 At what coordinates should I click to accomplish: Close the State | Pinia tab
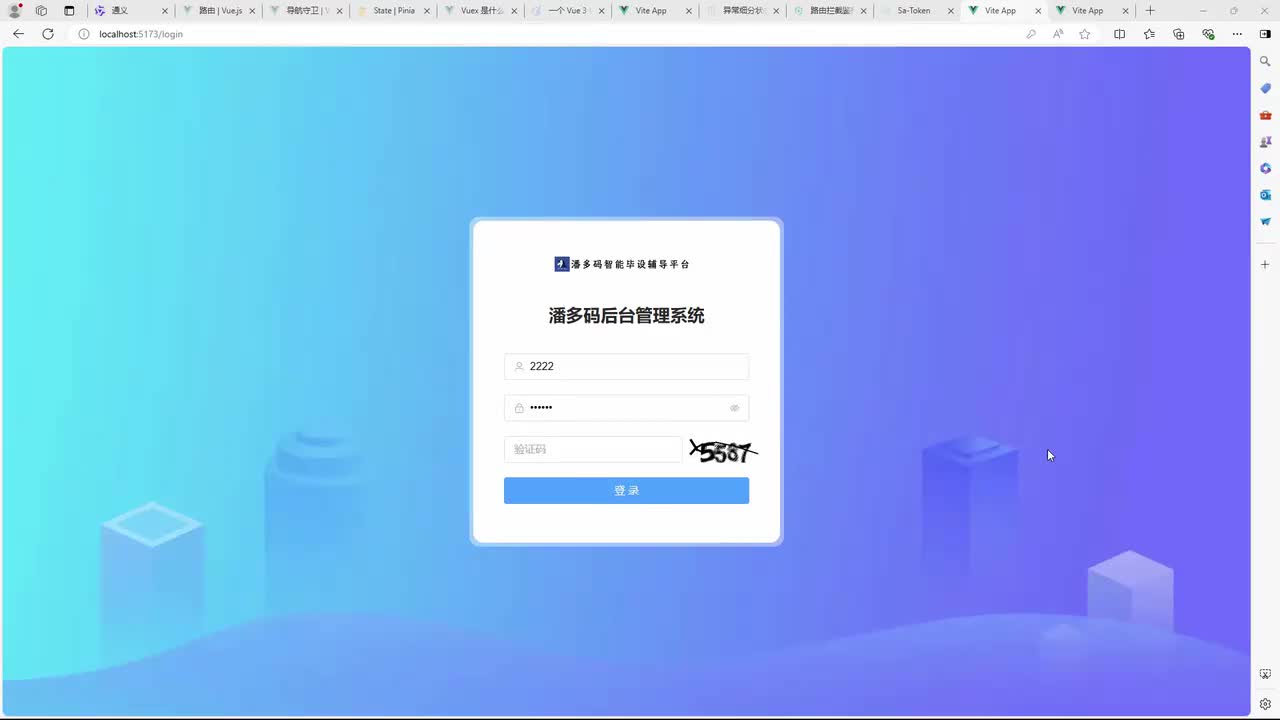tap(427, 11)
